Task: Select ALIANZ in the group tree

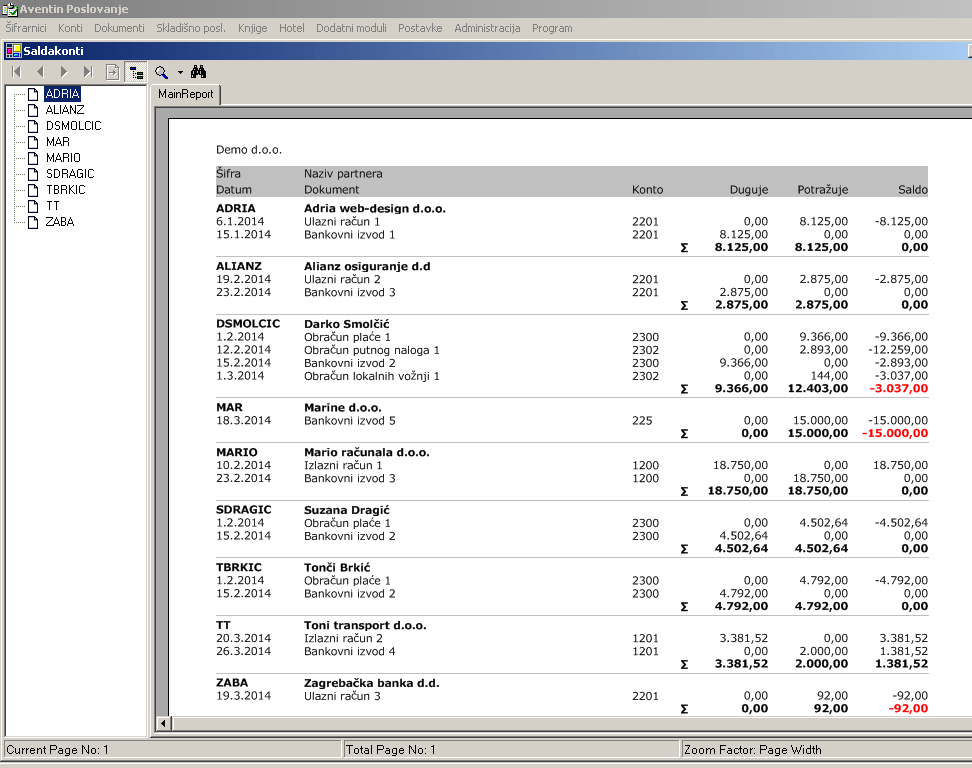Action: click(65, 110)
